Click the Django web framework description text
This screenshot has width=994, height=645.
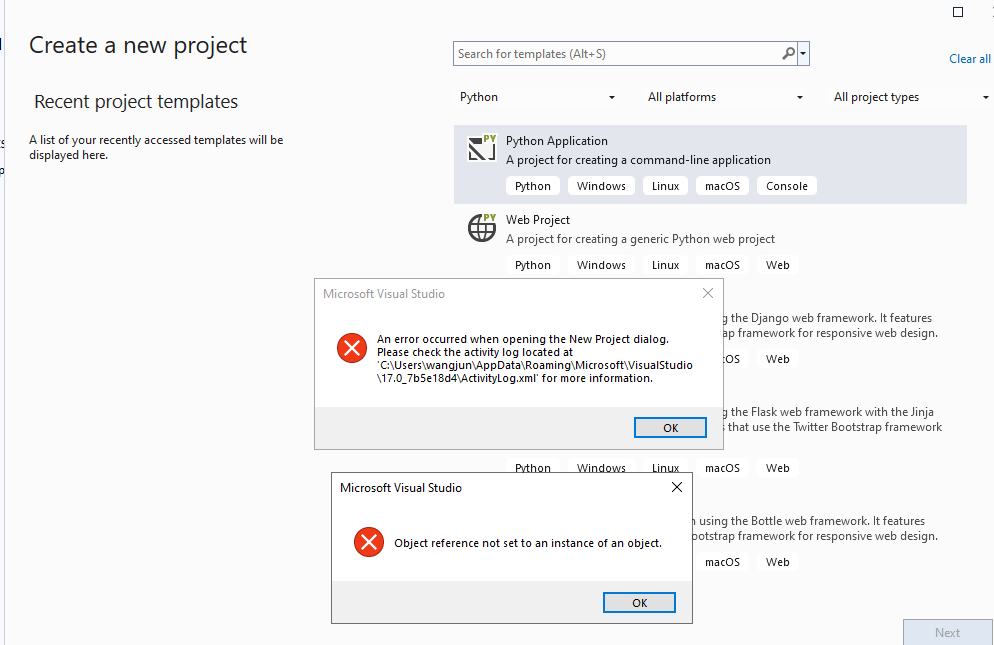[830, 325]
